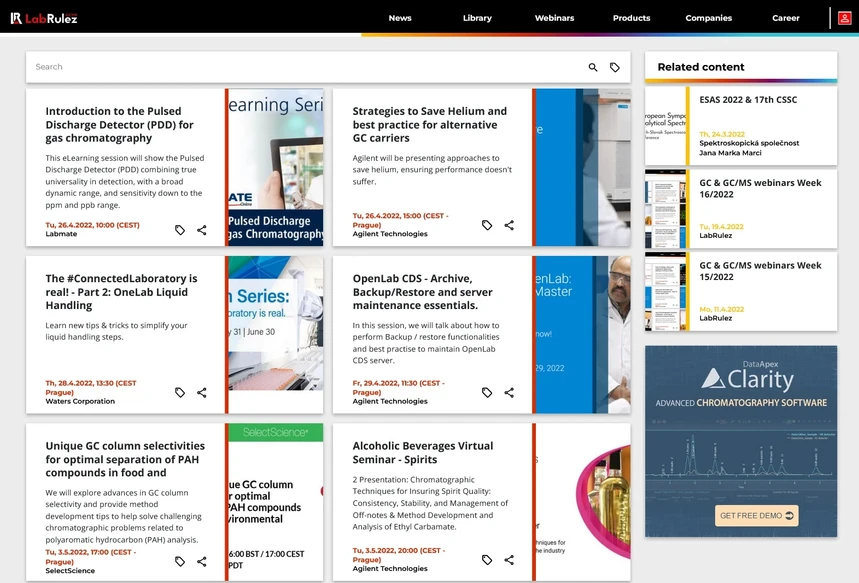Open the Library menu
Image resolution: width=859 pixels, height=583 pixels.
pos(477,18)
